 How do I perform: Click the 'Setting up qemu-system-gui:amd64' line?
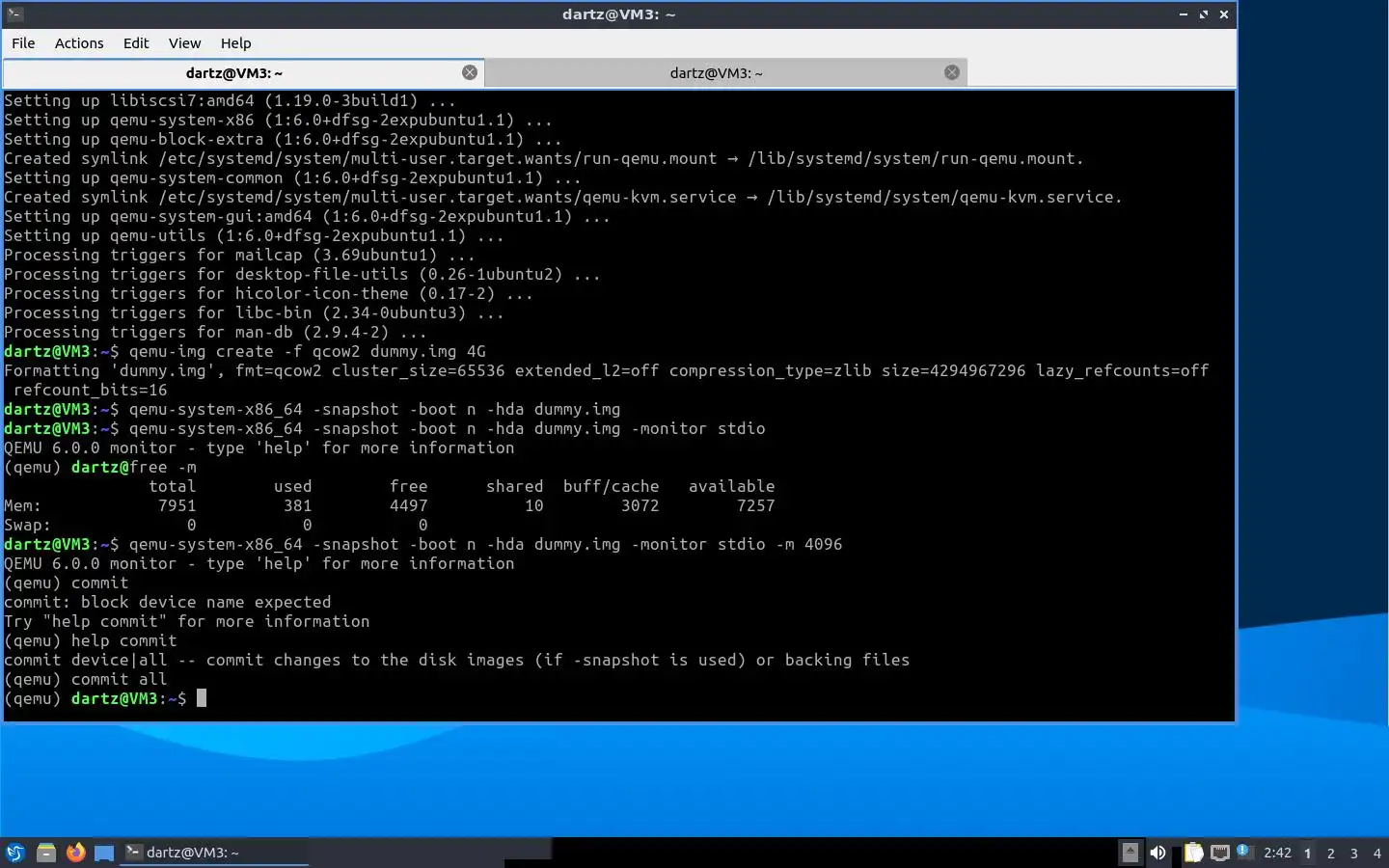(308, 216)
